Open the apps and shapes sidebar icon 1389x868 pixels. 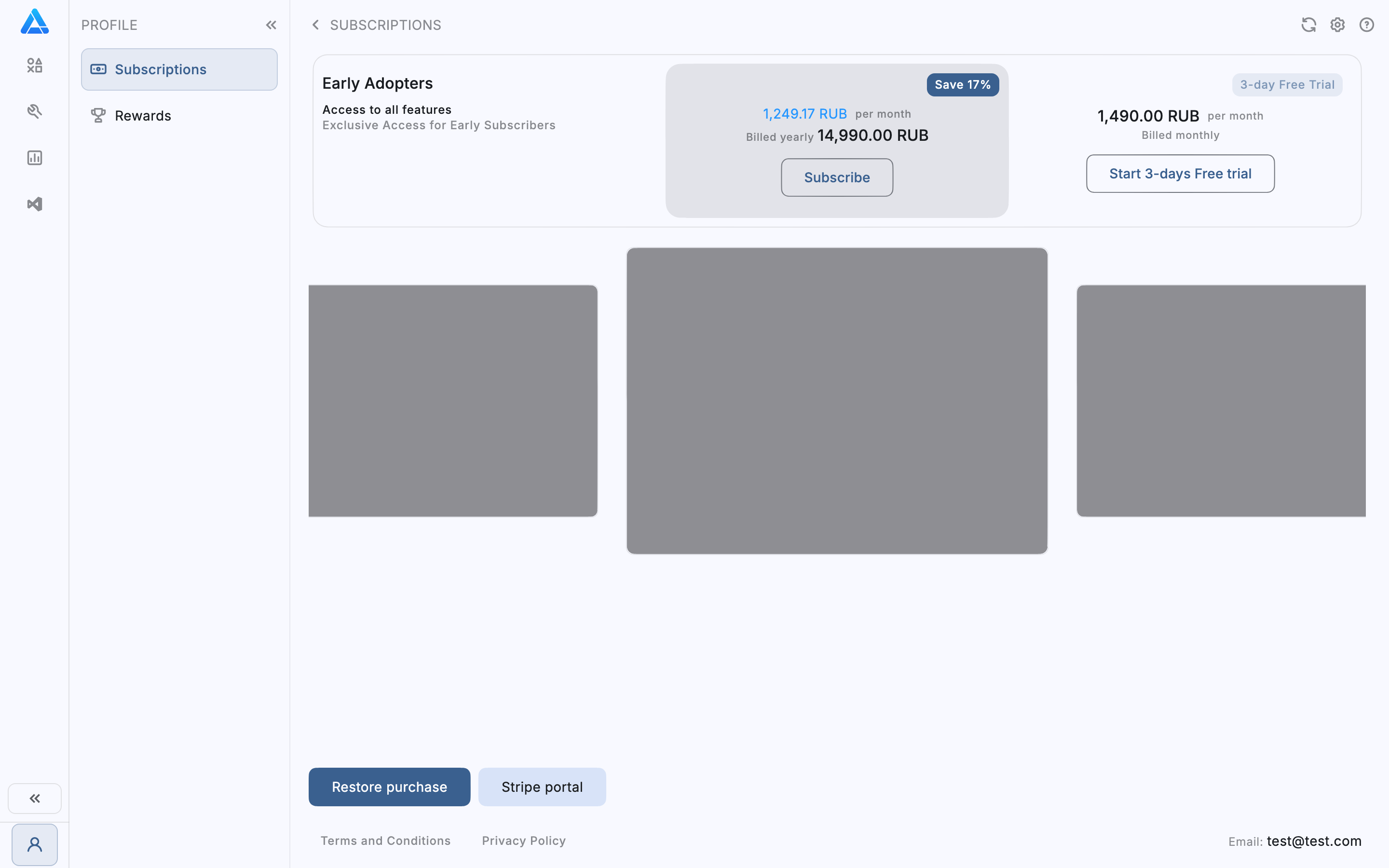click(x=34, y=66)
